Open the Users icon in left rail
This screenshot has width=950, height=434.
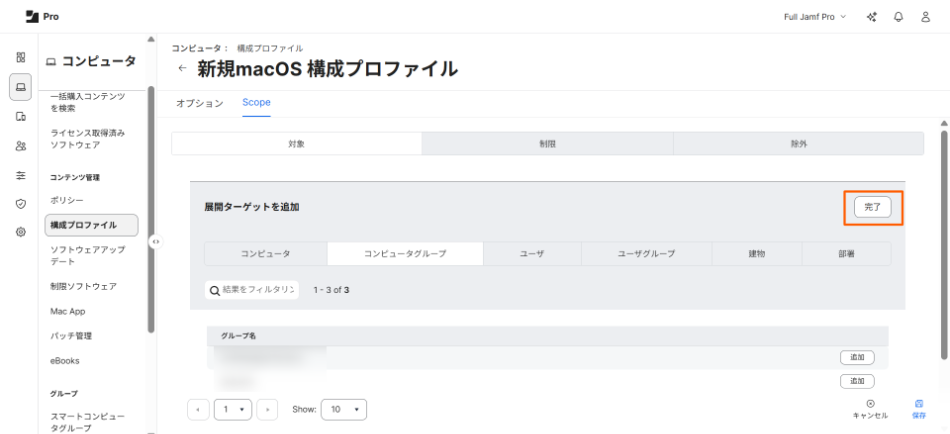tap(20, 145)
